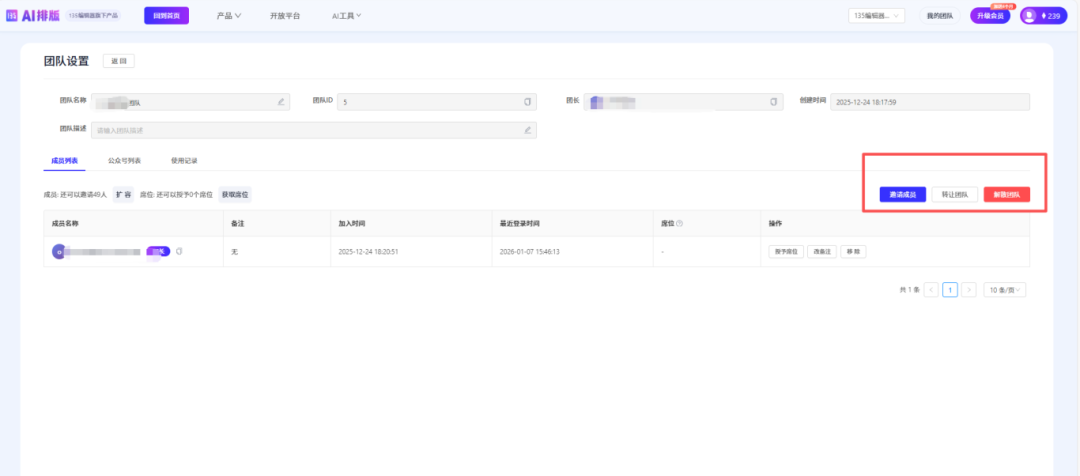Switch to the 公众号列表 tab
This screenshot has width=1080, height=476.
click(125, 161)
